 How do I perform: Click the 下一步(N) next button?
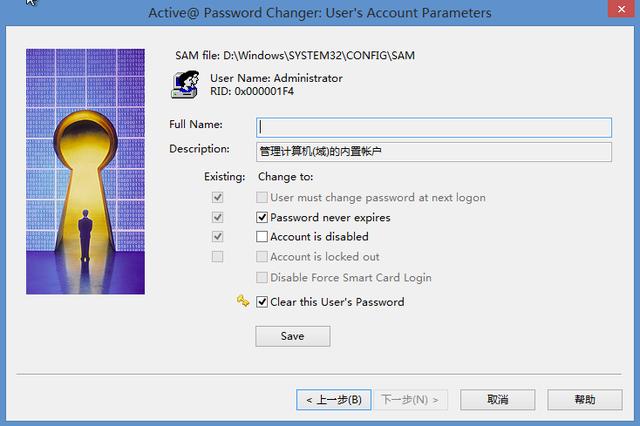[x=410, y=399]
